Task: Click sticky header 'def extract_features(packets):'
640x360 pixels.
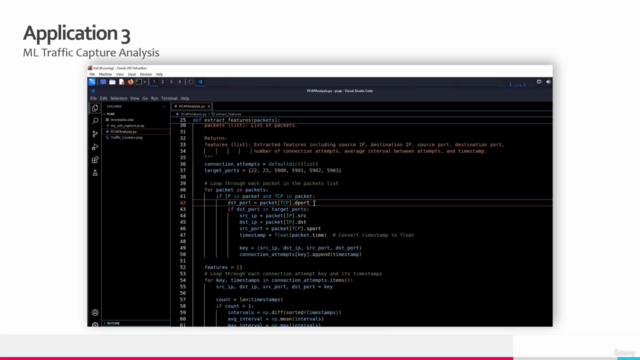Action: pos(236,120)
